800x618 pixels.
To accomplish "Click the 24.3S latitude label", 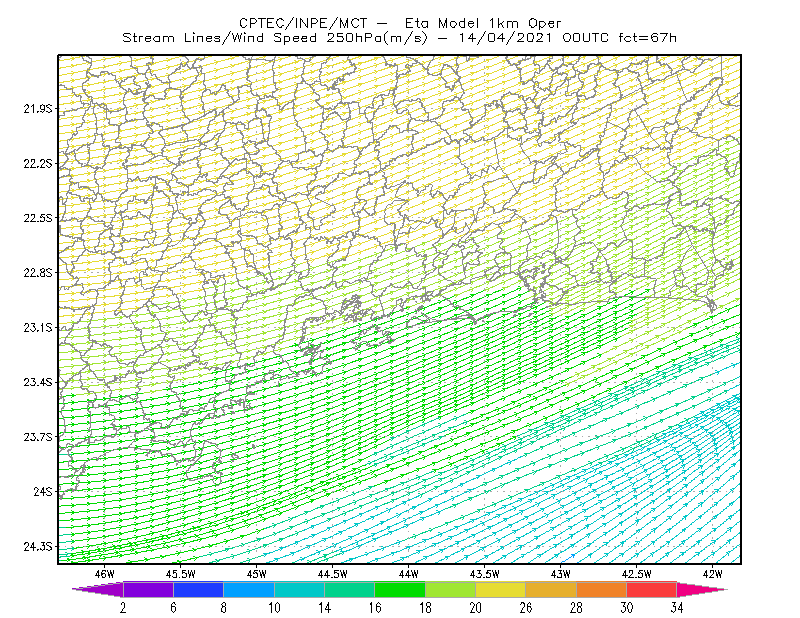I will (x=38, y=547).
